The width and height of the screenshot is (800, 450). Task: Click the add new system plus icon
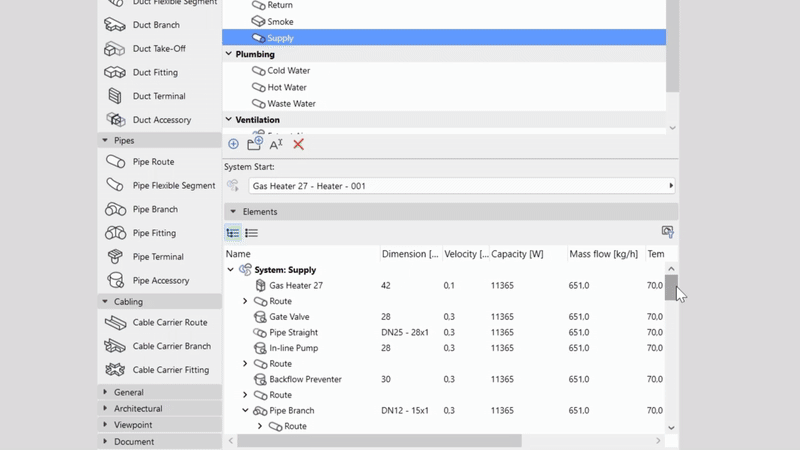pyautogui.click(x=233, y=144)
